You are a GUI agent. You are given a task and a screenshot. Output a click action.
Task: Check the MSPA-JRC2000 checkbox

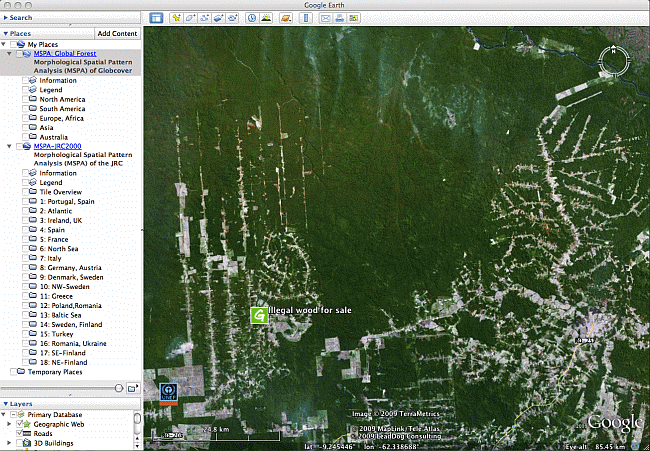coord(19,146)
